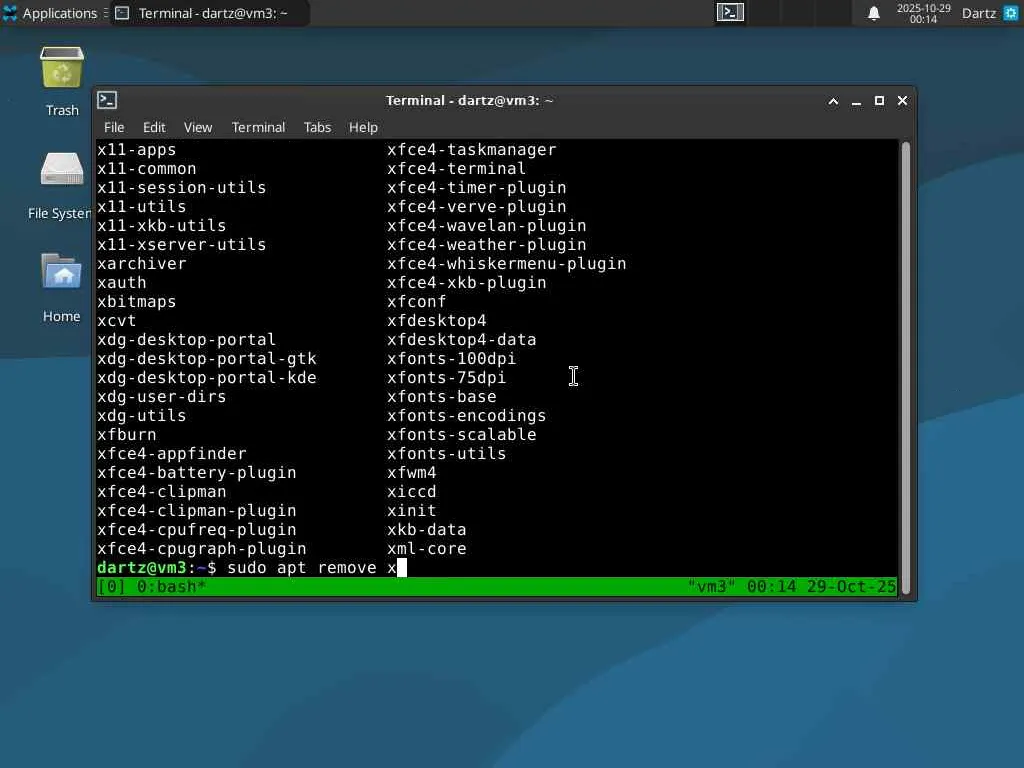Click the 'xkb-data' package name
This screenshot has height=768, width=1024.
pyautogui.click(x=426, y=530)
